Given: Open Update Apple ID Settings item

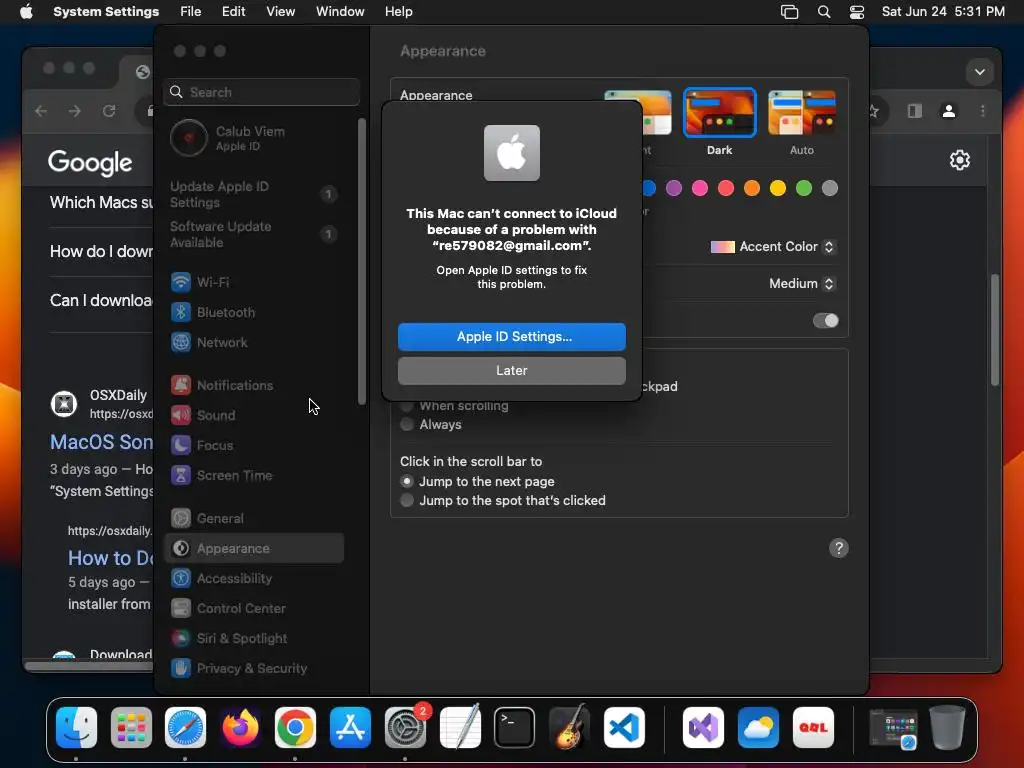Looking at the screenshot, I should 254,195.
